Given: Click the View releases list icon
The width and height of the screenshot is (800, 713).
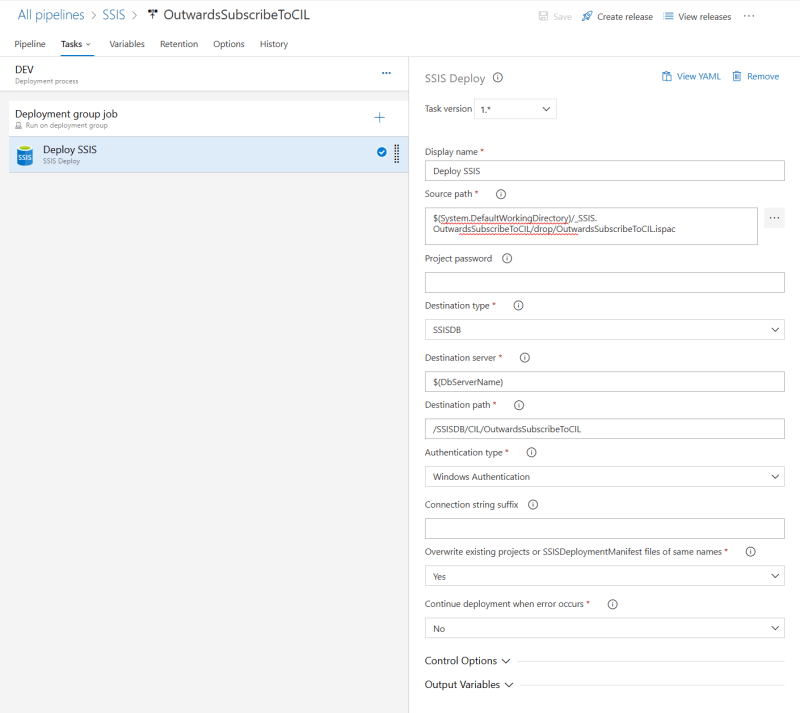Looking at the screenshot, I should coord(668,16).
